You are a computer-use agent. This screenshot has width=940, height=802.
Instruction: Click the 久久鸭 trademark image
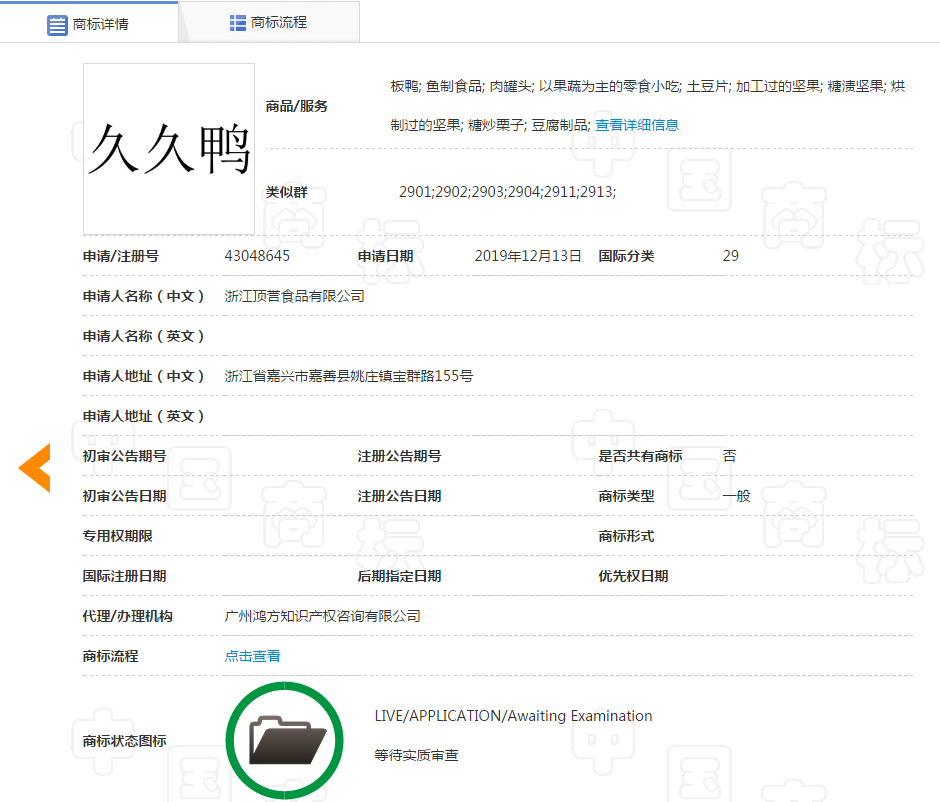(x=168, y=148)
